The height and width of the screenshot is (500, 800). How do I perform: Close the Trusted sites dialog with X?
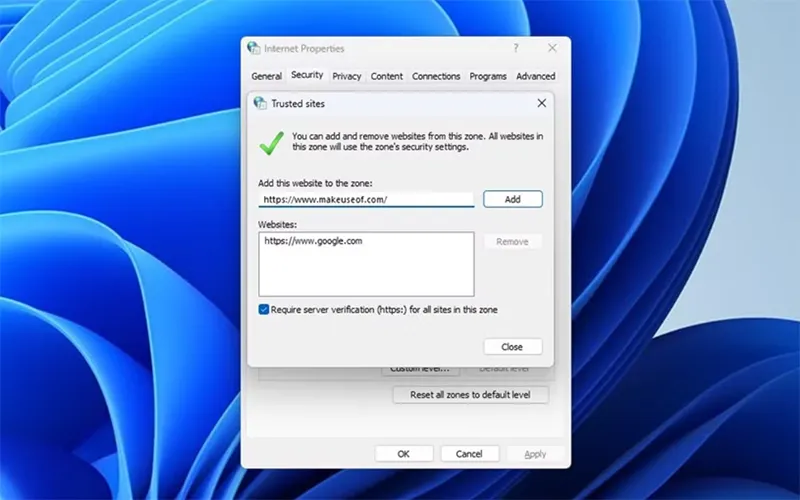tap(541, 103)
